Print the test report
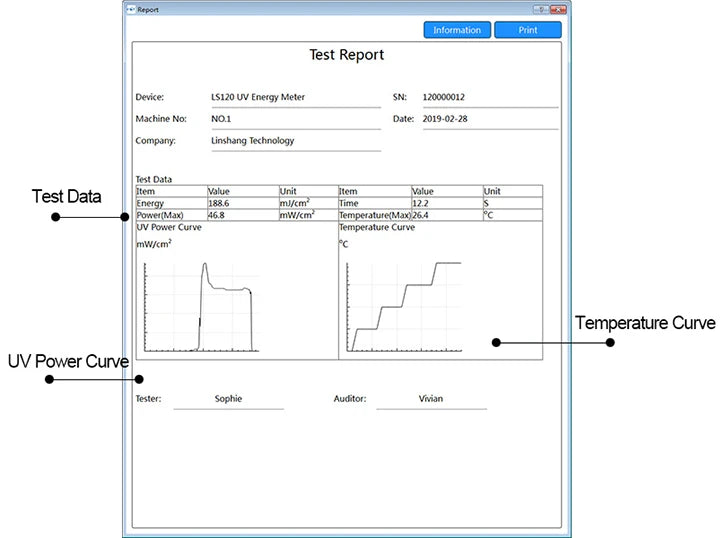 (528, 30)
